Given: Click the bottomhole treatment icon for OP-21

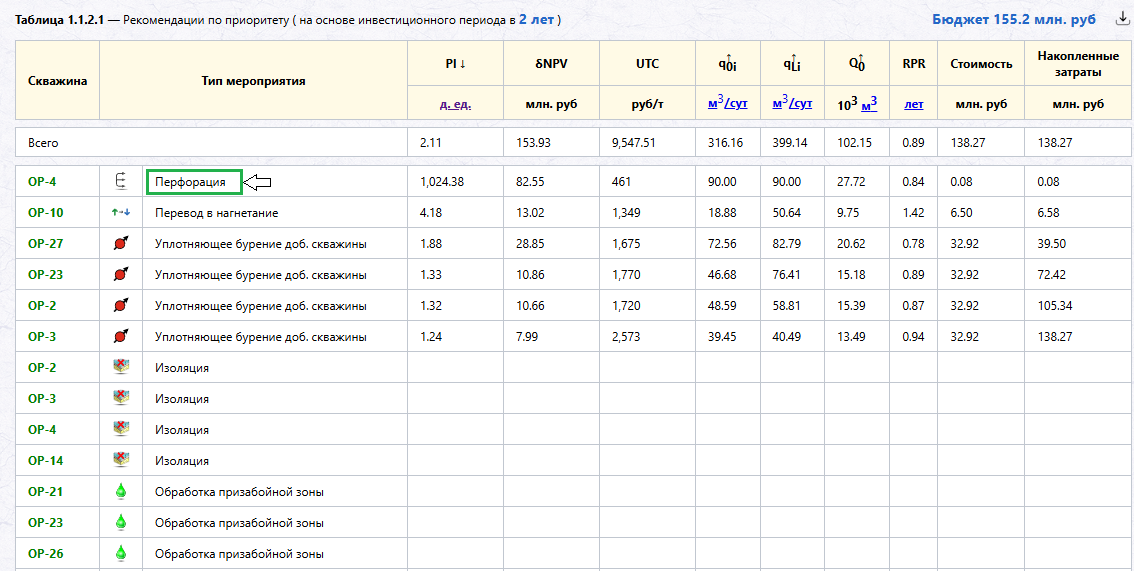Looking at the screenshot, I should (x=121, y=491).
